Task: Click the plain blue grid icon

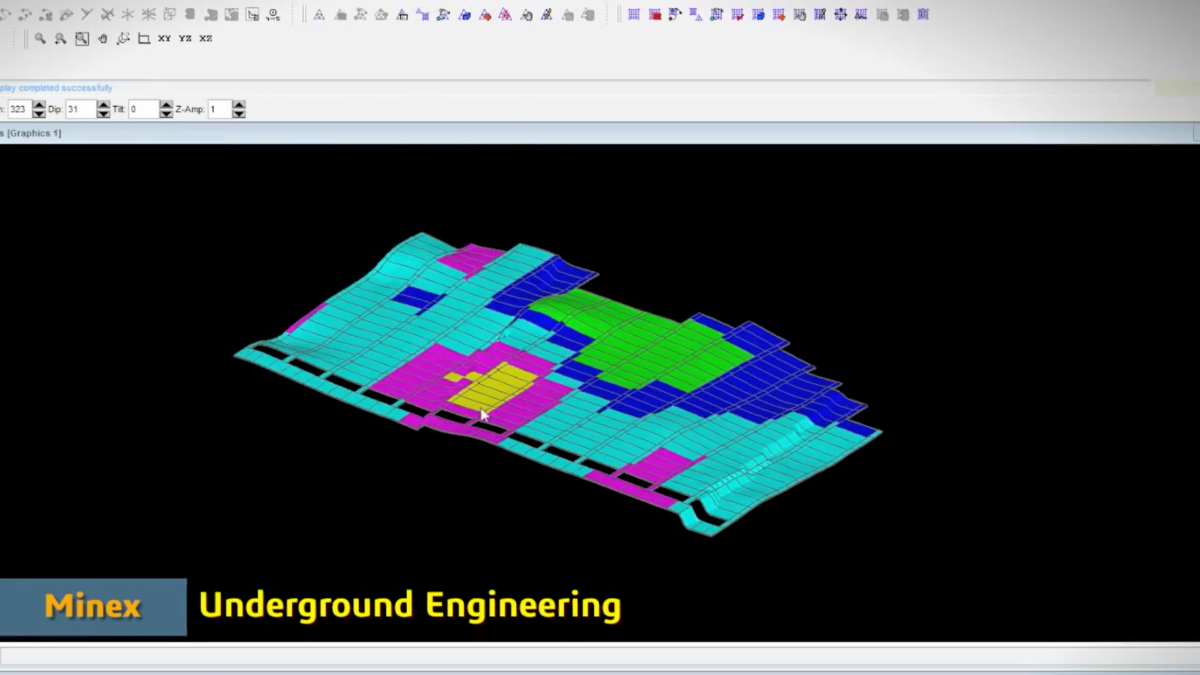Action: point(634,15)
